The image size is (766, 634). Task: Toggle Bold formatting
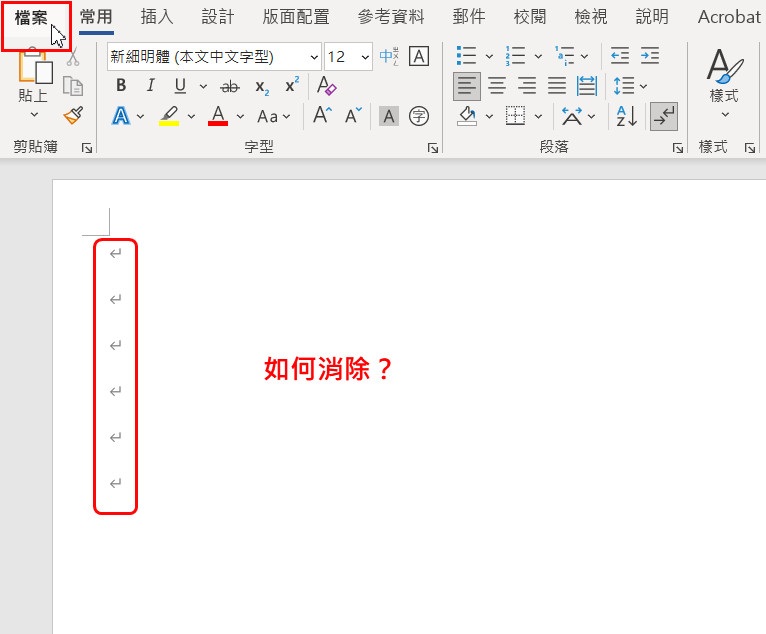coord(121,86)
